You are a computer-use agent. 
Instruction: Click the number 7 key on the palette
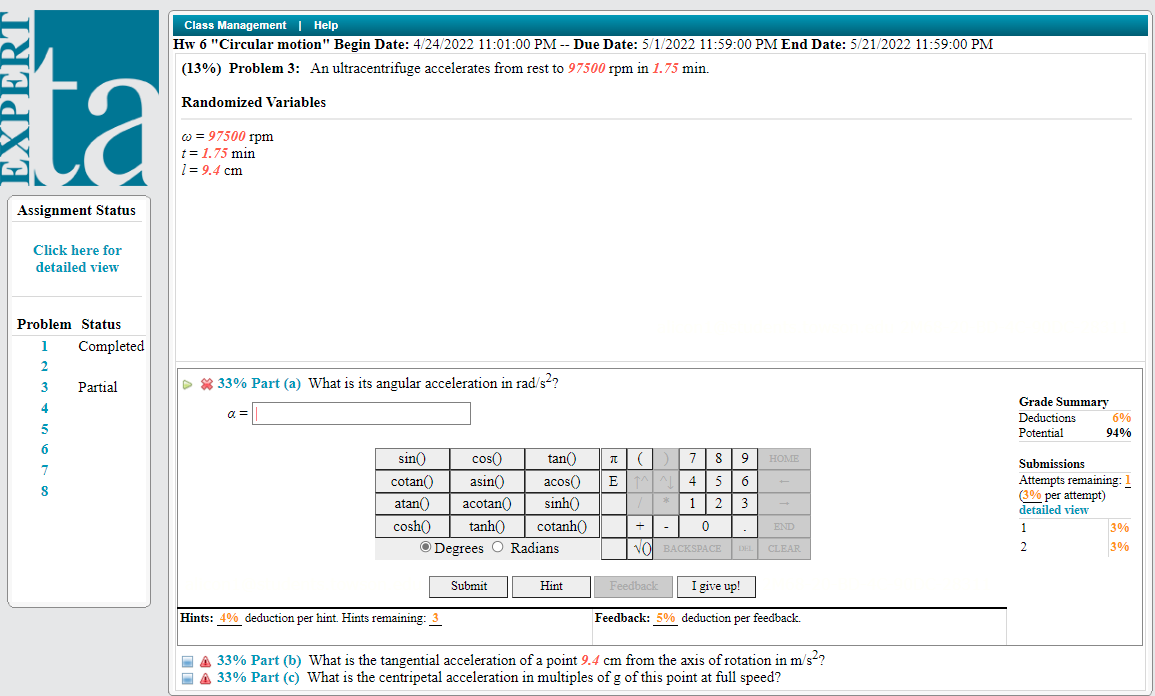[691, 458]
